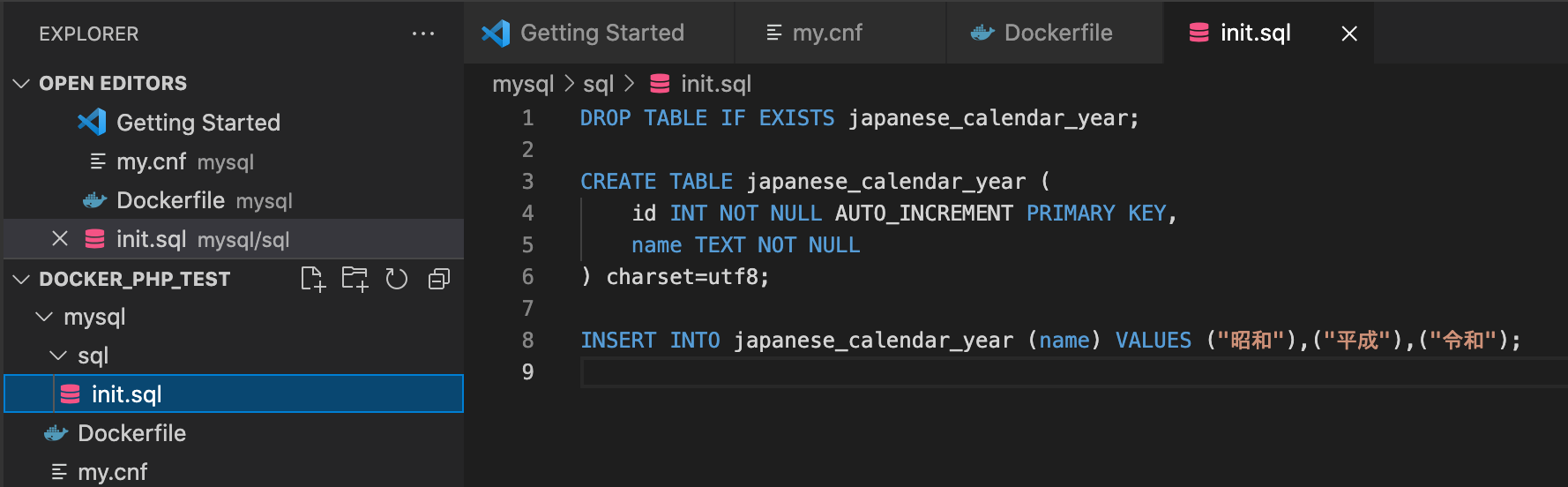Click VALUES keyword on line 8

pos(1154,341)
